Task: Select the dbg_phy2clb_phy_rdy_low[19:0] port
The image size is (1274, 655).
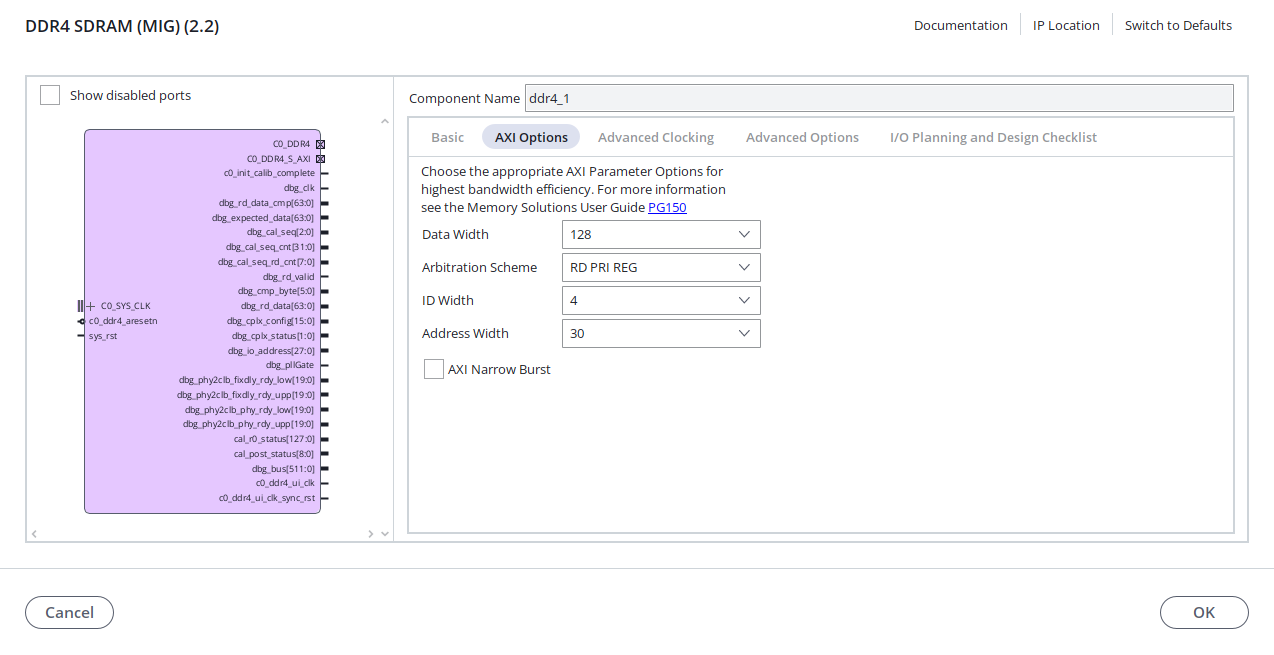Action: click(x=249, y=410)
